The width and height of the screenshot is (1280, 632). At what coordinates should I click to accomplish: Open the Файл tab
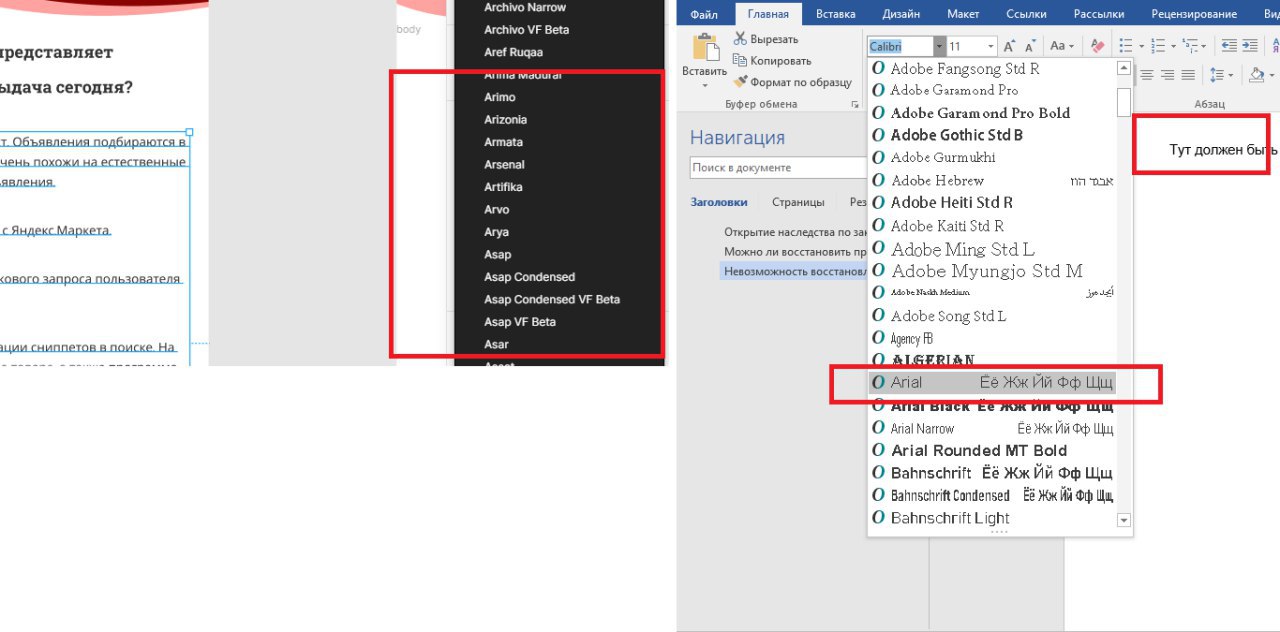point(704,14)
